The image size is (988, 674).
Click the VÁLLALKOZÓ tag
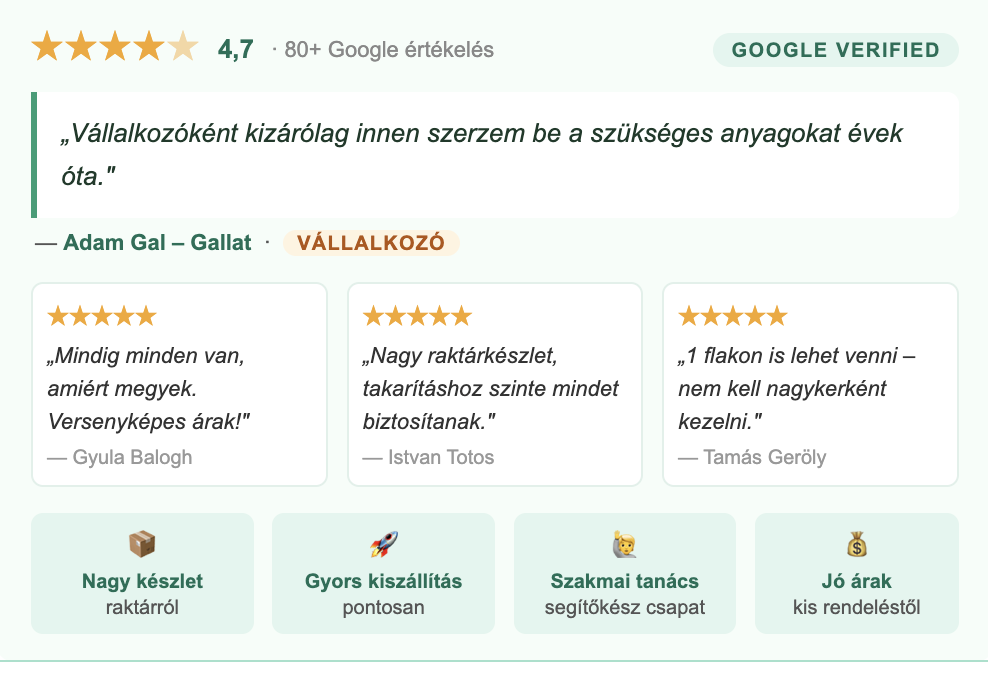pyautogui.click(x=371, y=243)
